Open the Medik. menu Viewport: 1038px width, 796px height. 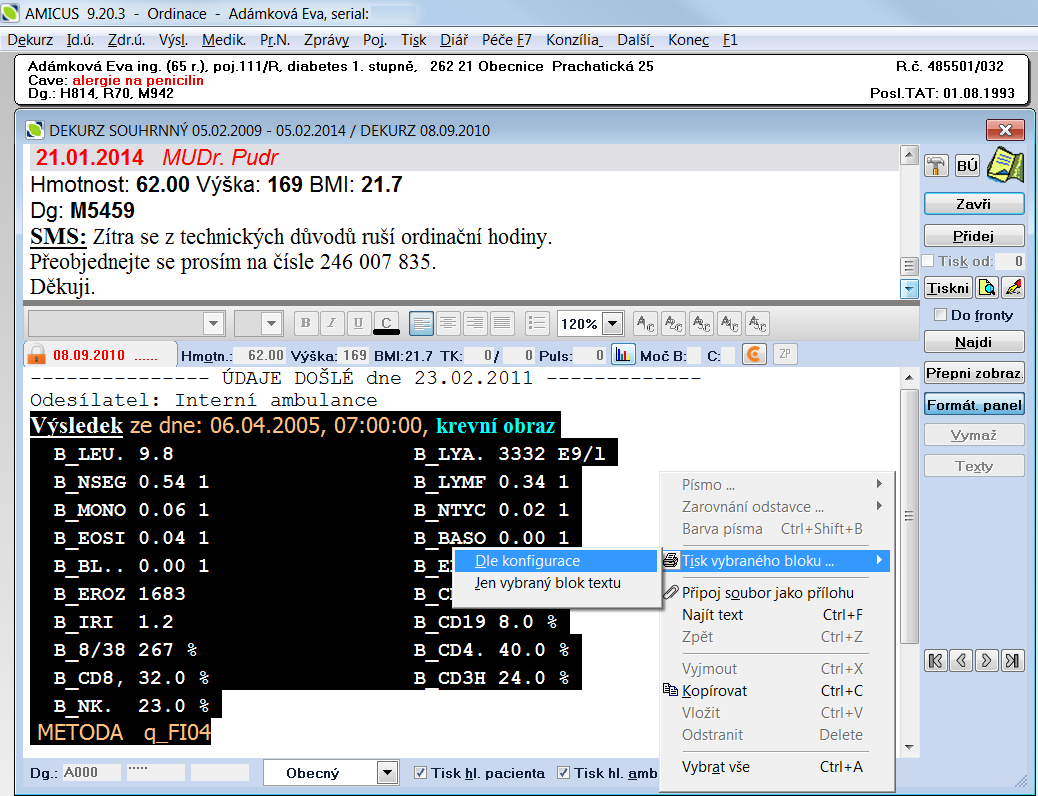click(x=223, y=40)
